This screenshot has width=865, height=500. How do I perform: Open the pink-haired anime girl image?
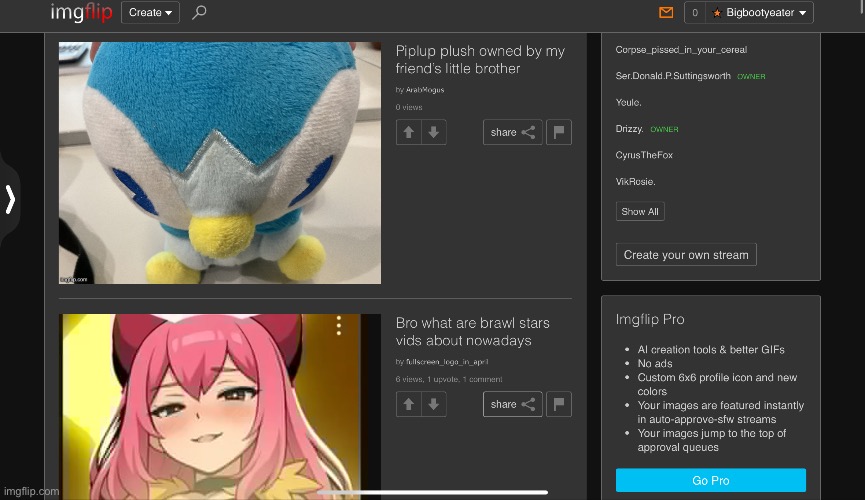click(x=220, y=407)
